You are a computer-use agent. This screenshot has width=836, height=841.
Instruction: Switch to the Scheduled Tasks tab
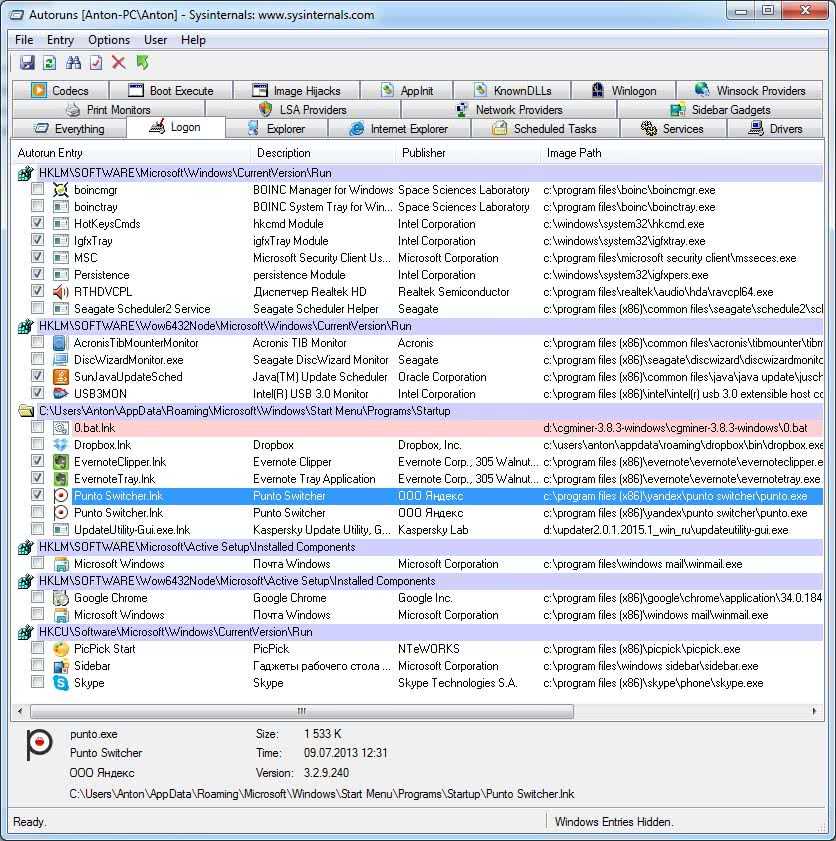tap(545, 129)
